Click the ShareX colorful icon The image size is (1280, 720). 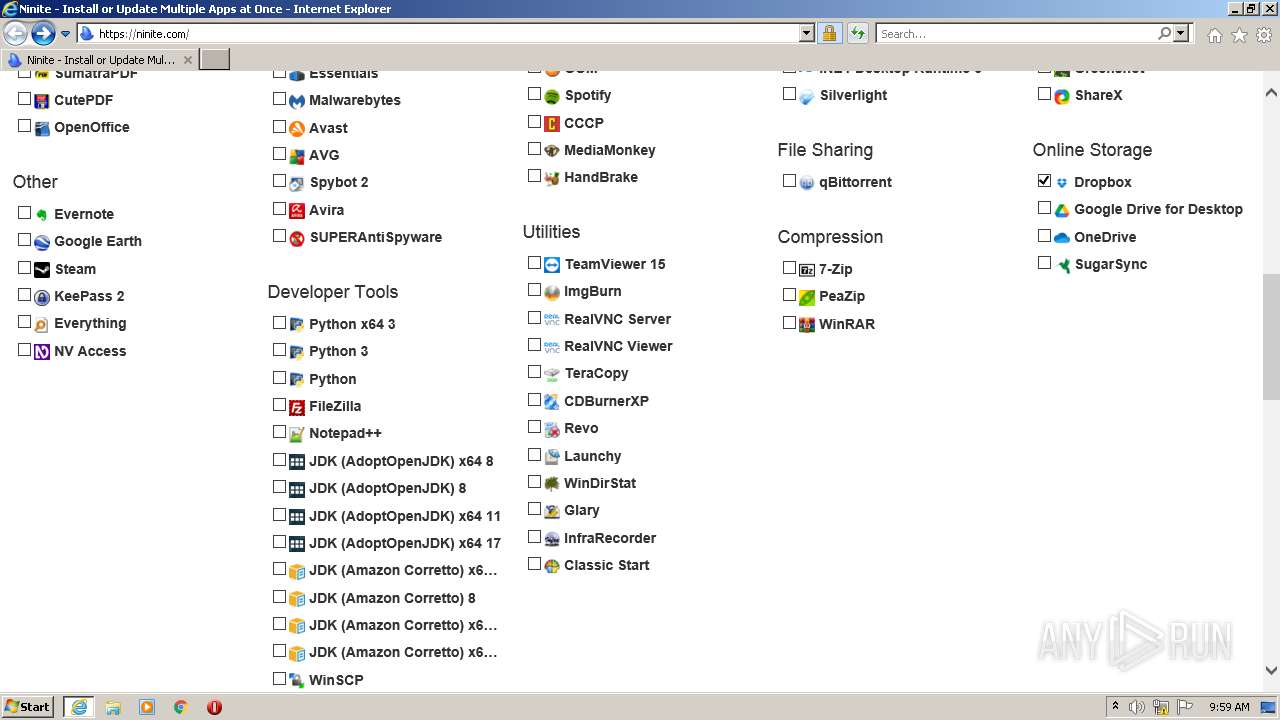pos(1062,96)
